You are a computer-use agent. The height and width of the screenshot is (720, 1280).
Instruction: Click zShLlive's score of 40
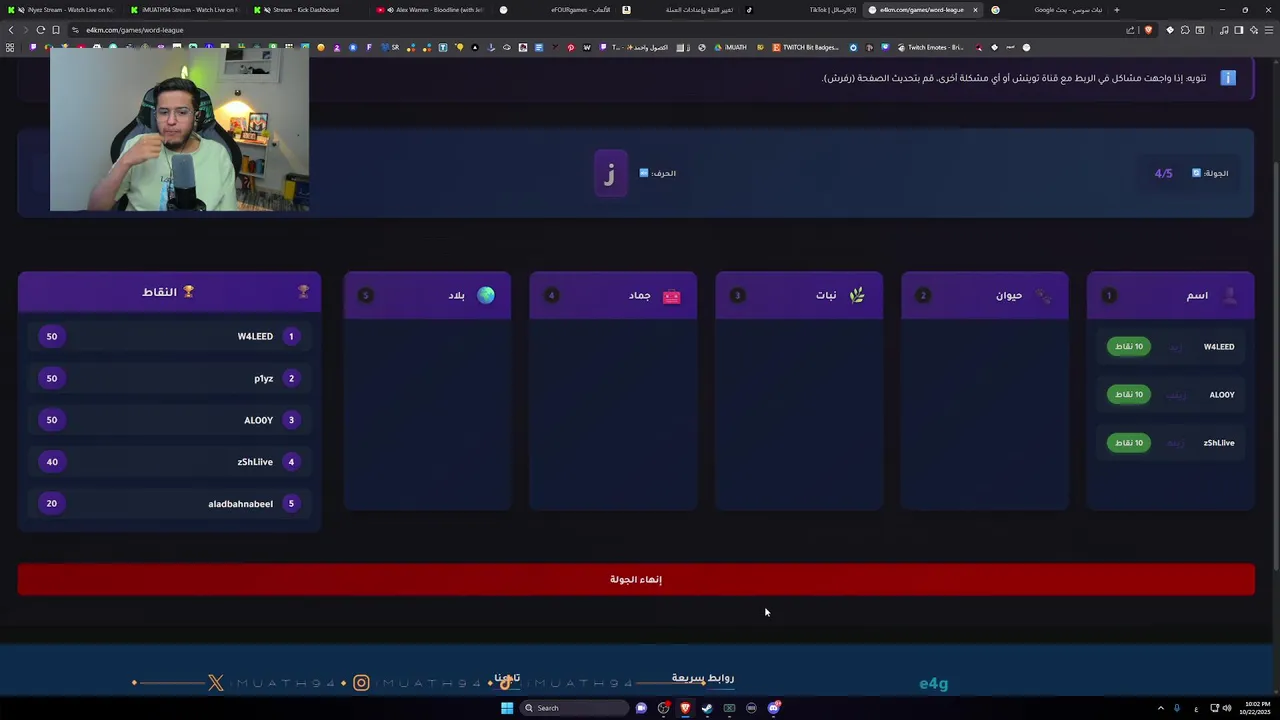52,462
